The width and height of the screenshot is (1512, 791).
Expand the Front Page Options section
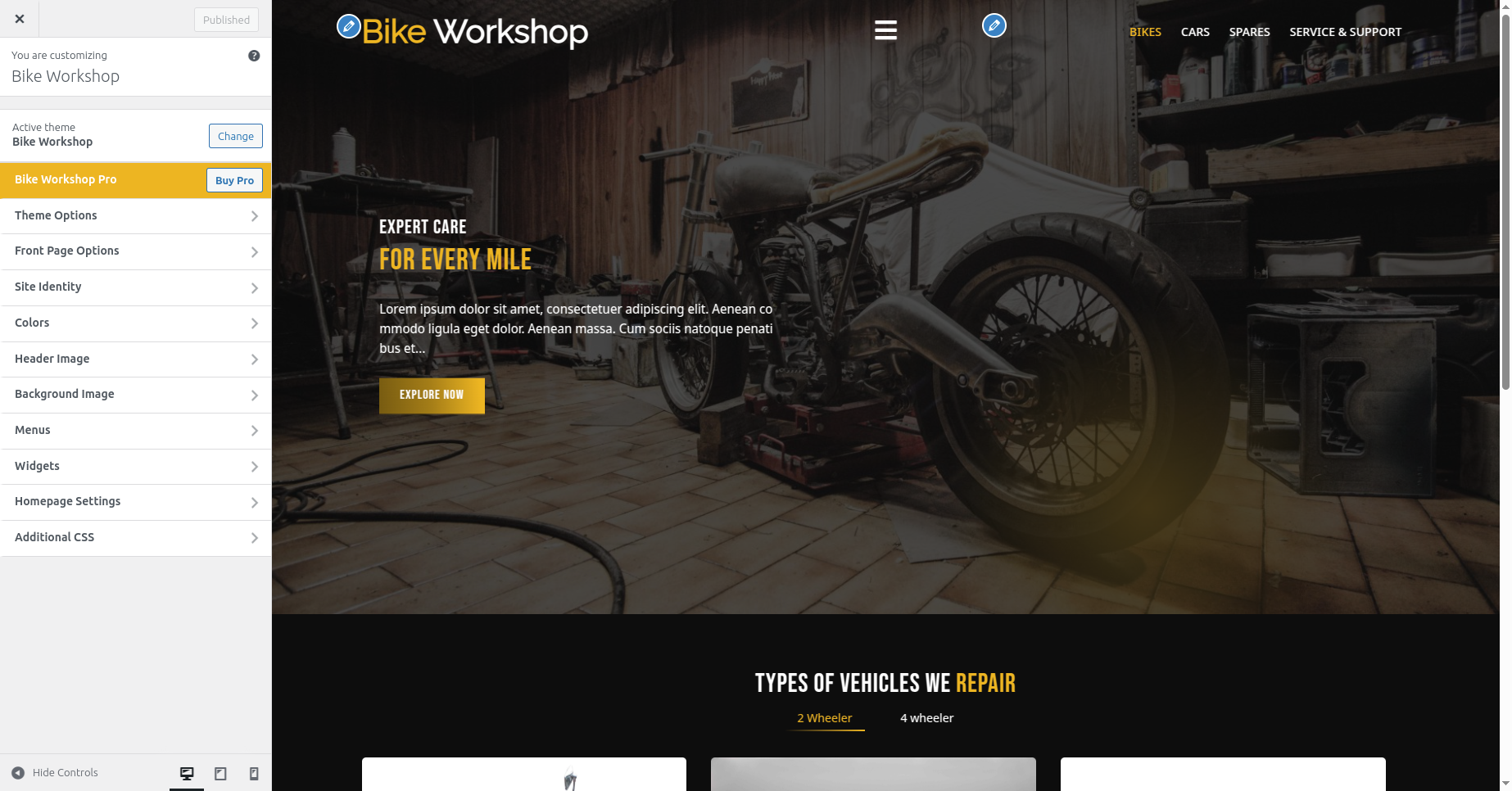[x=136, y=251]
